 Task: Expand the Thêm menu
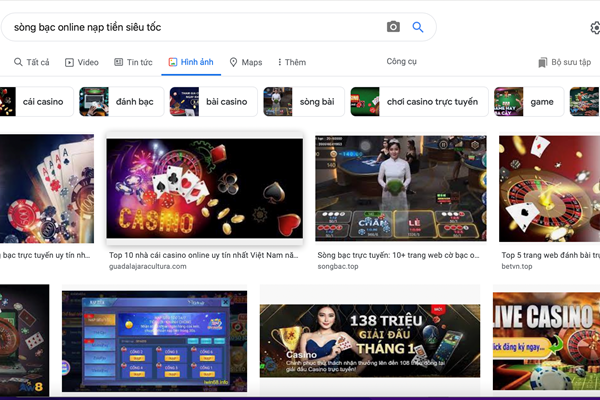292,62
